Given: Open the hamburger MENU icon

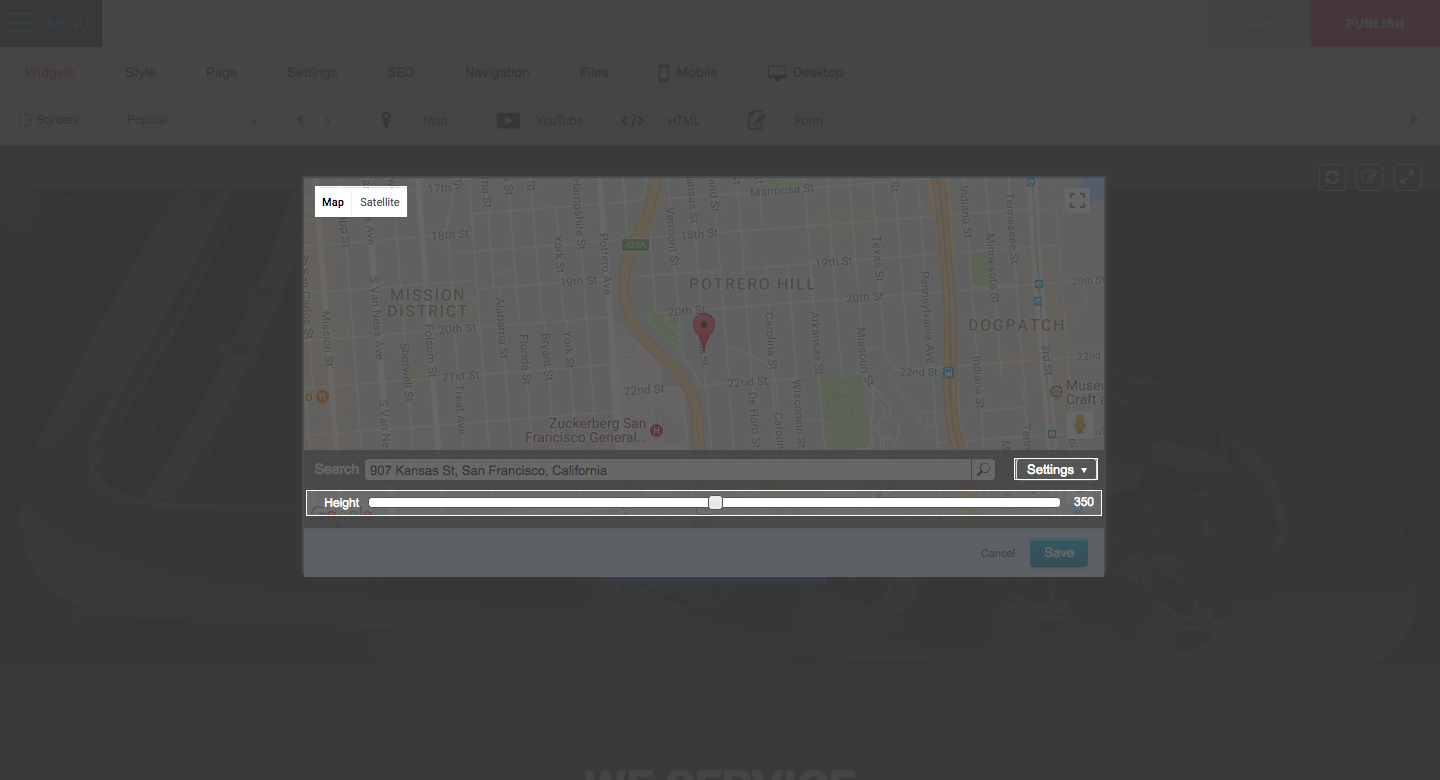Looking at the screenshot, I should tap(19, 23).
